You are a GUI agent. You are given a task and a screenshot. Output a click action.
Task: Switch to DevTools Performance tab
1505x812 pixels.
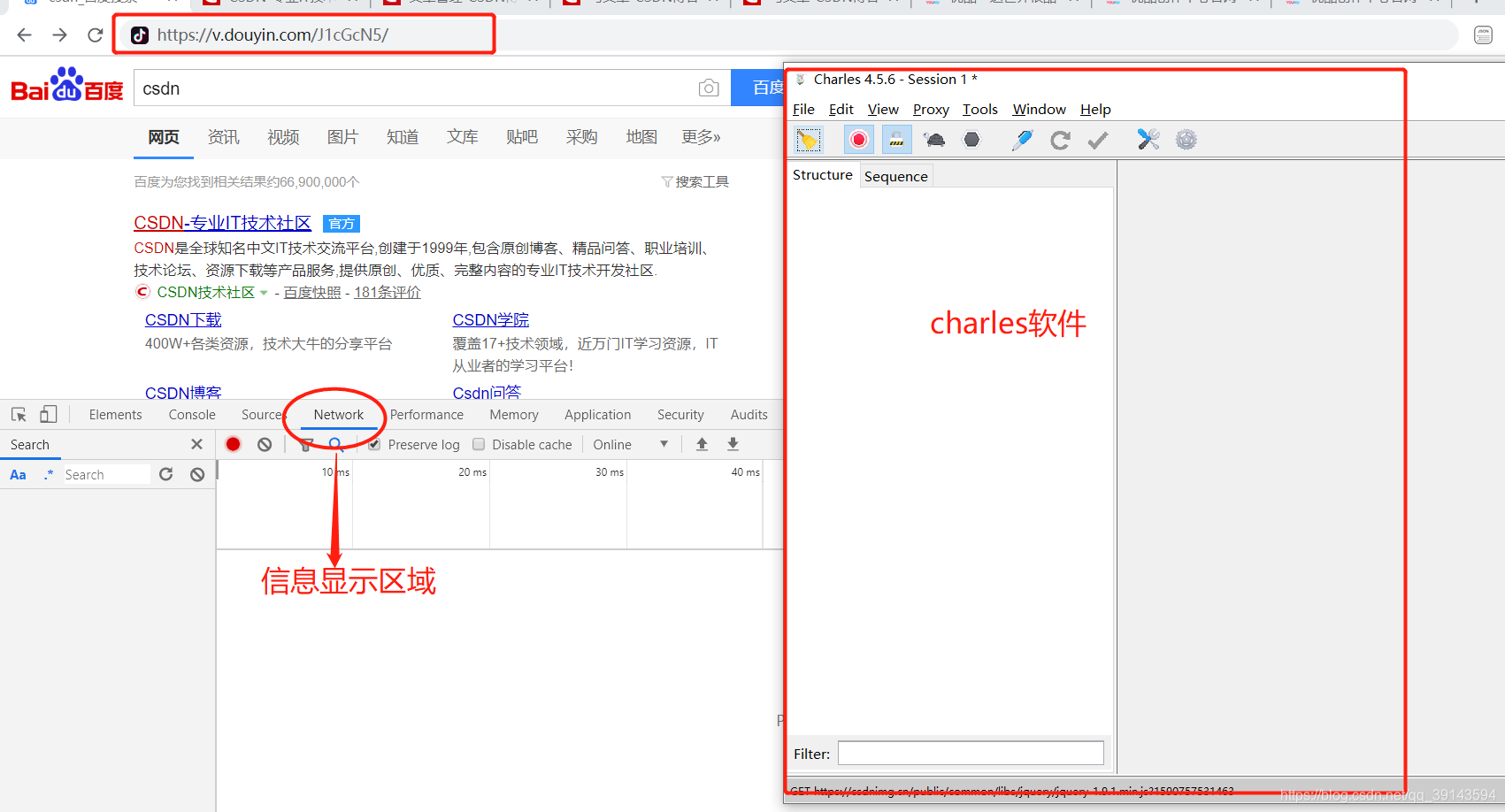coord(426,415)
